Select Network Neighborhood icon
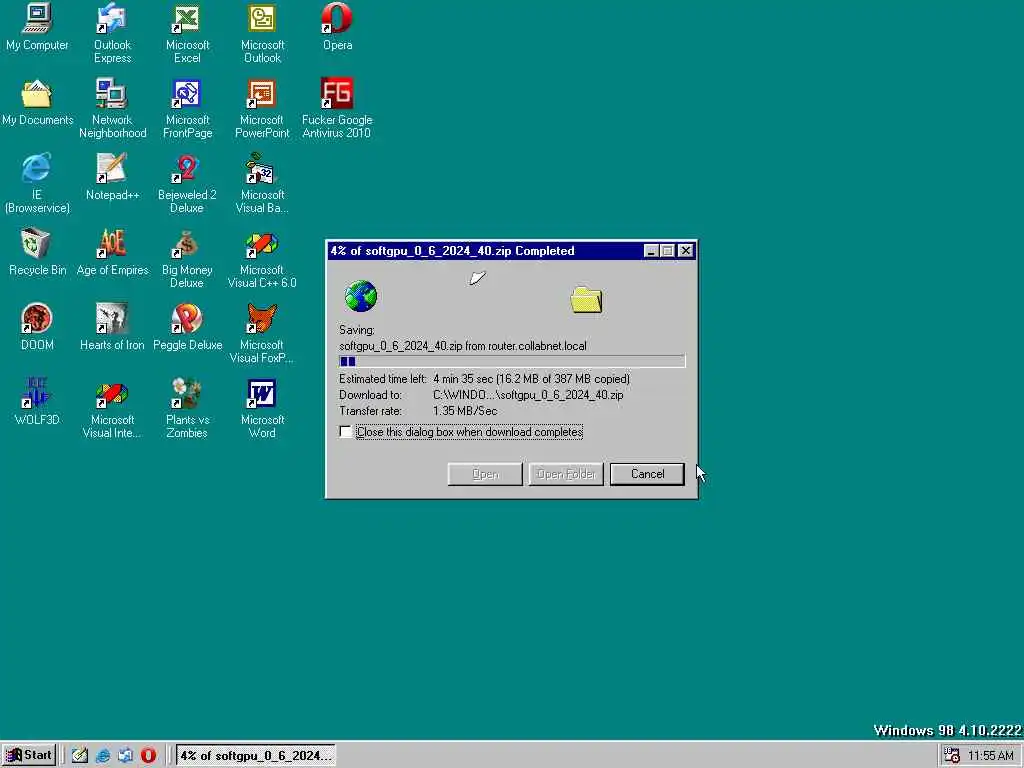1024x768 pixels. point(112,108)
